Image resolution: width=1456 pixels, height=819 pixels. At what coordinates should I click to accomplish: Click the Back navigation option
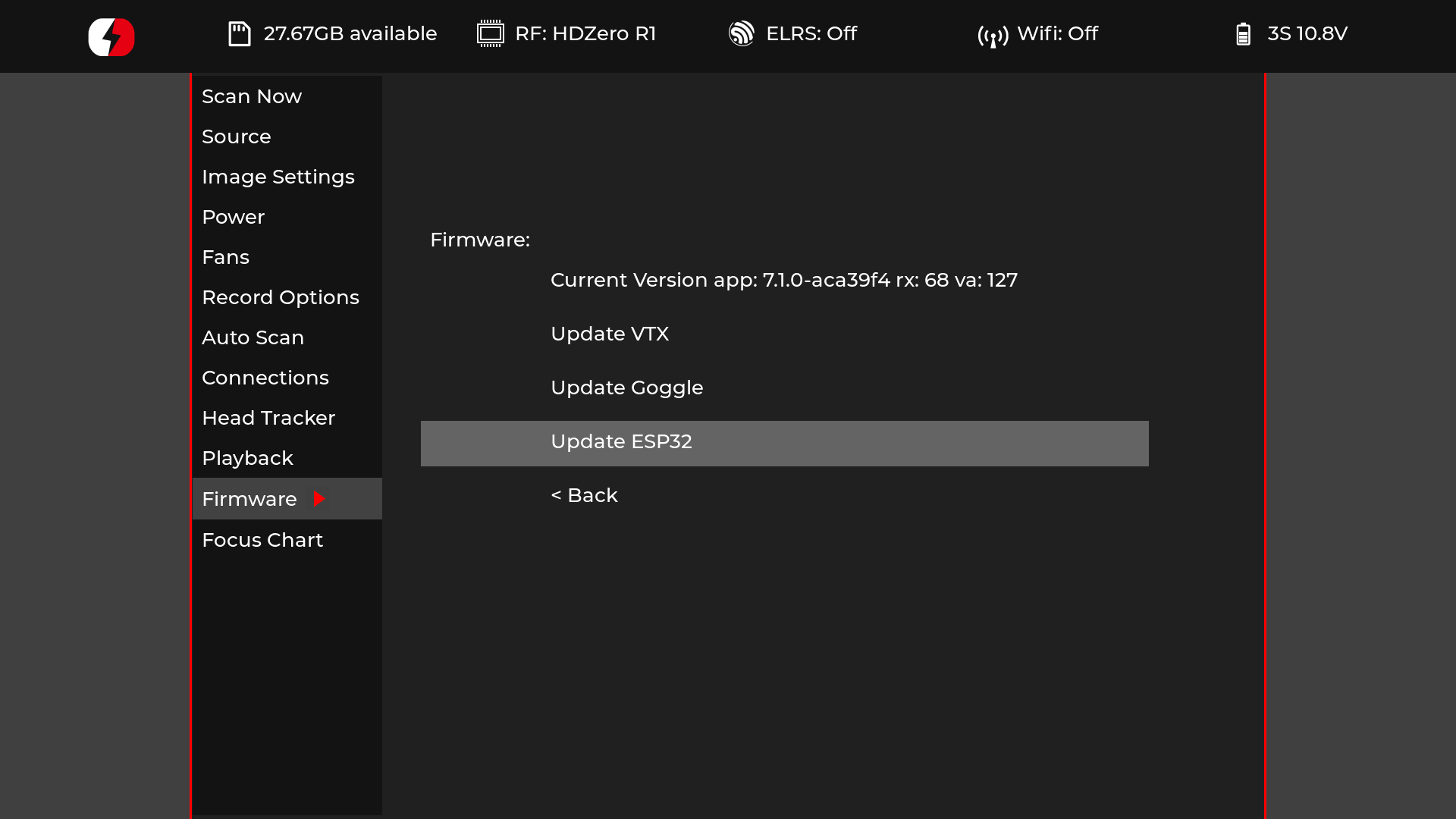[x=584, y=495]
